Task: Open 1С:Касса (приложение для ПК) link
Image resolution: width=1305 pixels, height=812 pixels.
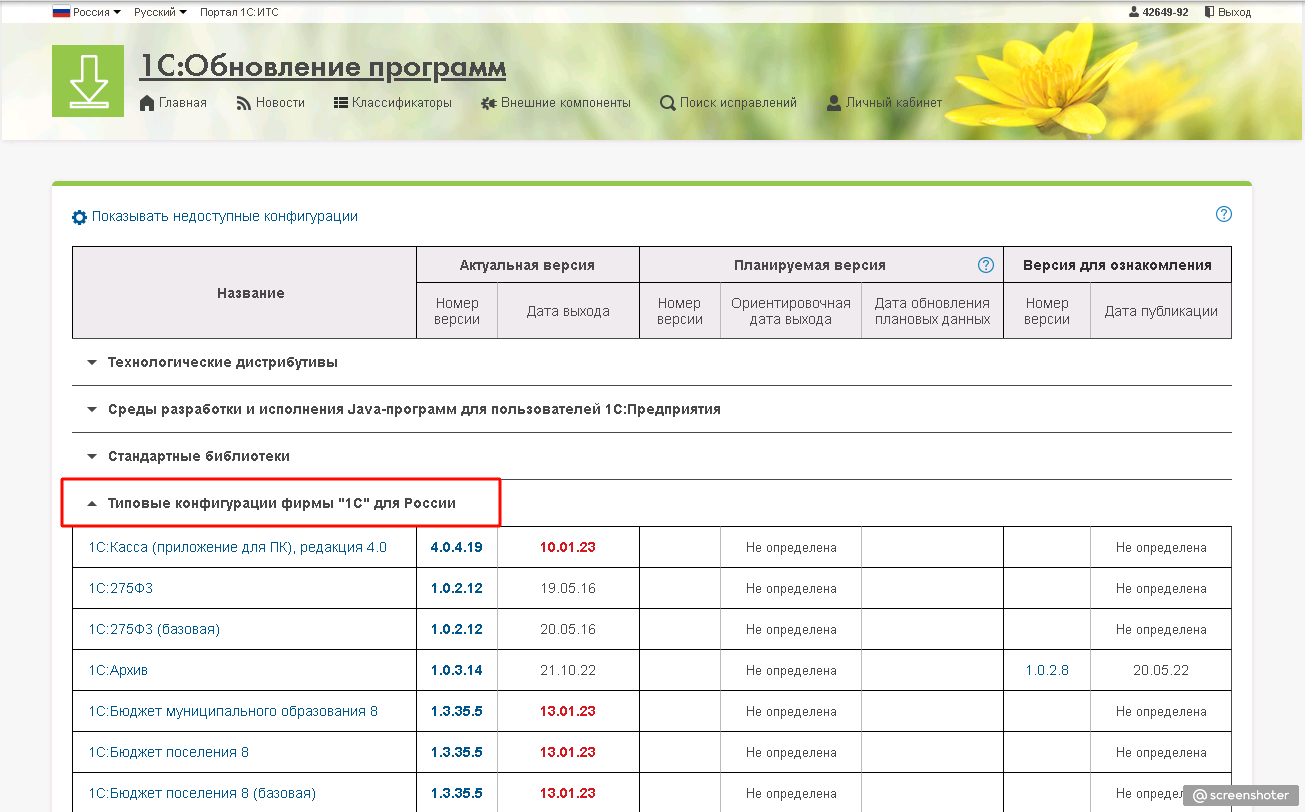Action: point(237,547)
